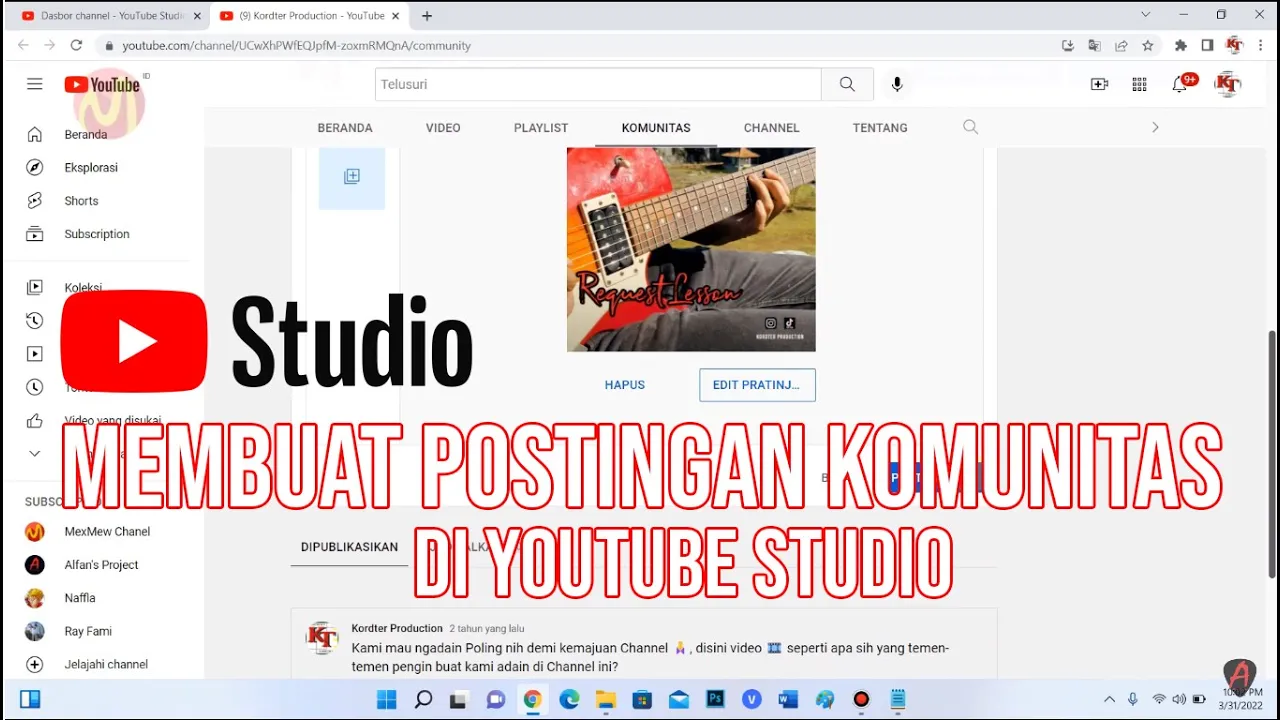Go back with browser back arrow
Image resolution: width=1280 pixels, height=720 pixels.
[x=24, y=45]
